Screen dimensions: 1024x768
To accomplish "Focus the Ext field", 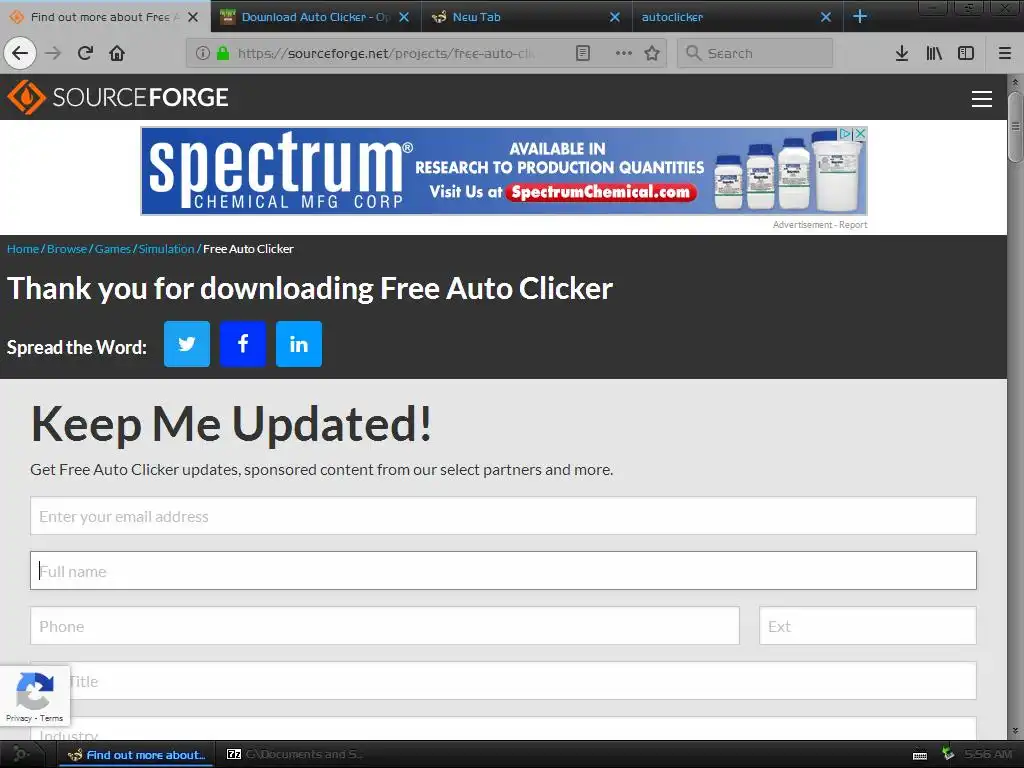I will (867, 626).
